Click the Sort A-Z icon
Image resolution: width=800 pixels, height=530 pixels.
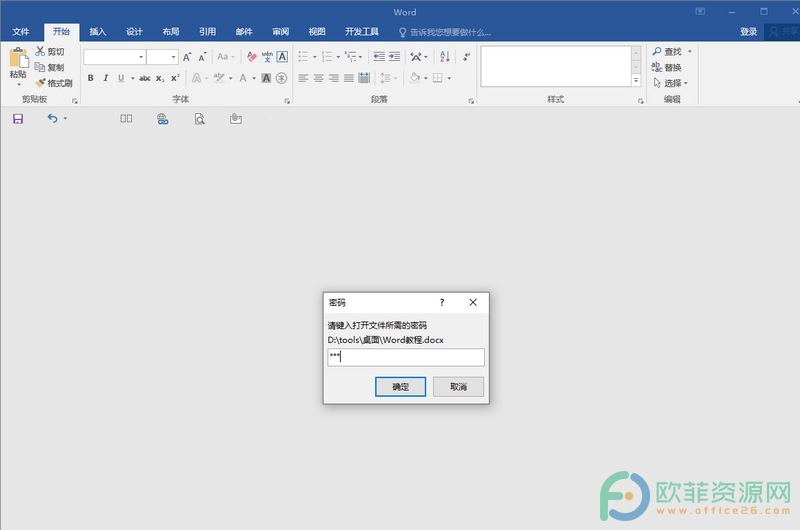pyautogui.click(x=445, y=57)
